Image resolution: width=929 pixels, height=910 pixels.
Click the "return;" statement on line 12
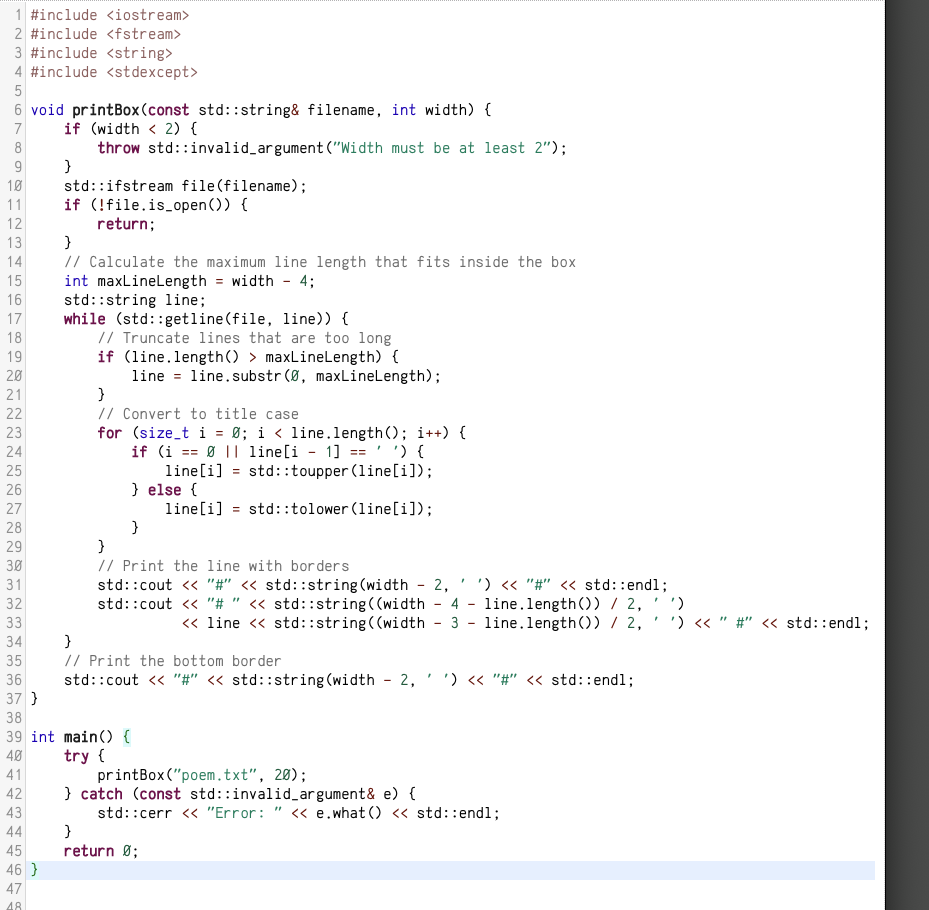click(126, 224)
